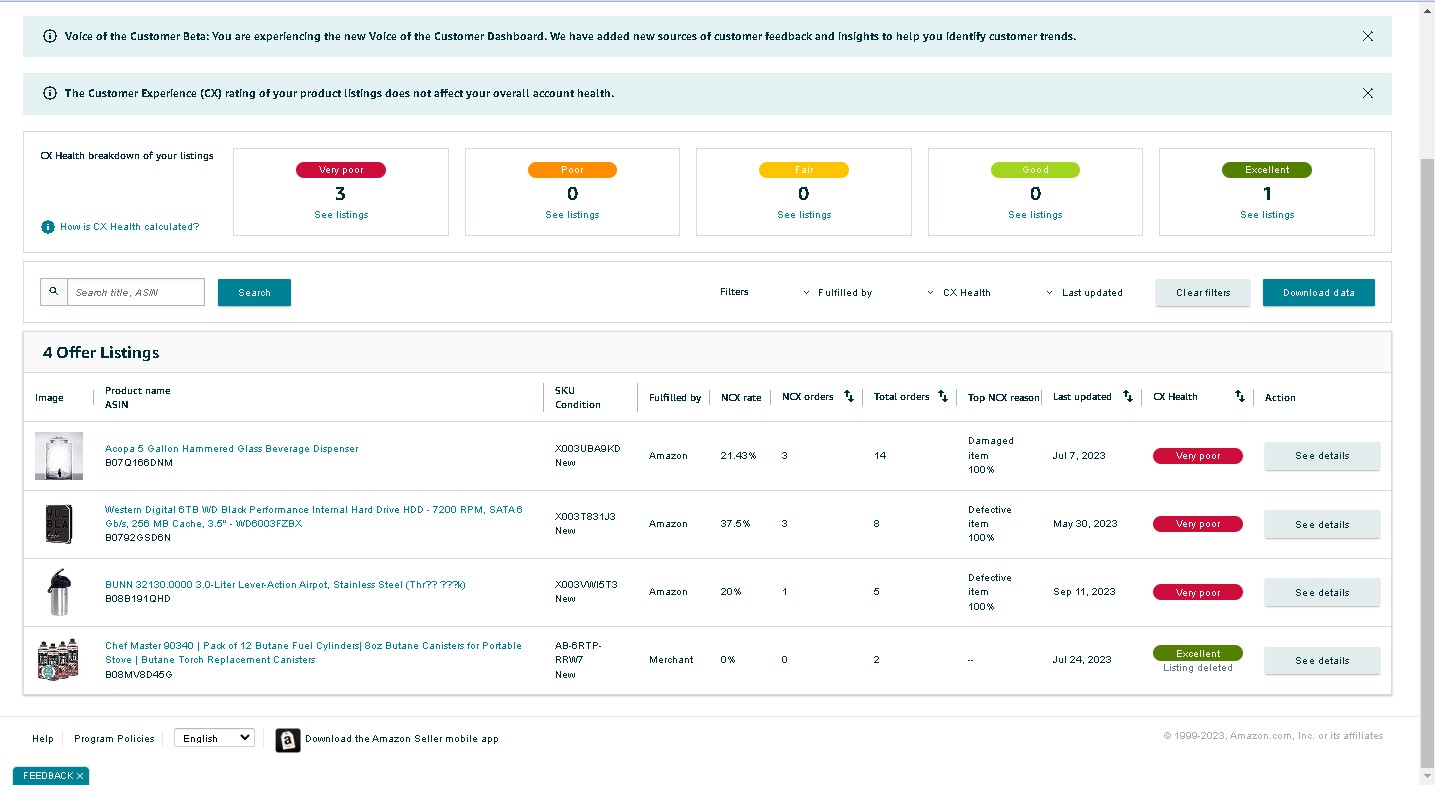The image size is (1435, 785).
Task: Open the CX Health filter dropdown
Action: pyautogui.click(x=960, y=293)
